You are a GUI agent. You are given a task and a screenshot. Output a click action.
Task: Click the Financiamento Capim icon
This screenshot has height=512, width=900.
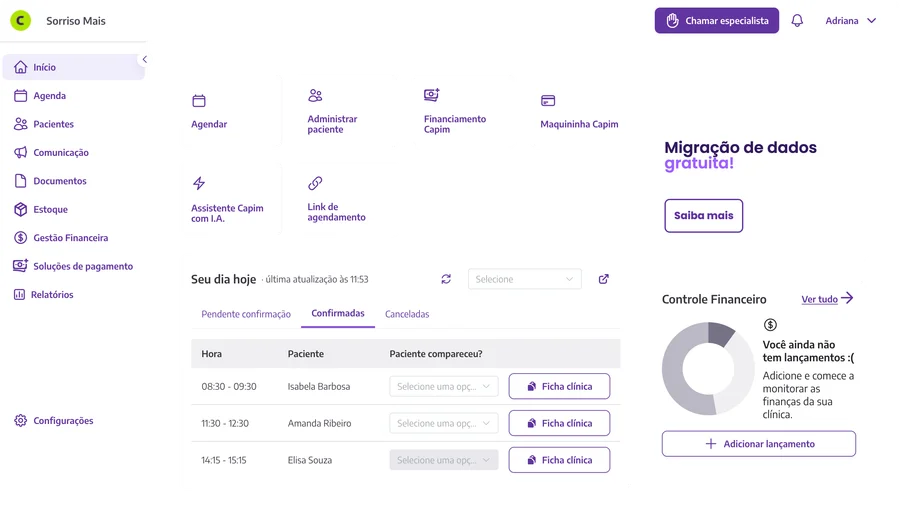pos(432,95)
